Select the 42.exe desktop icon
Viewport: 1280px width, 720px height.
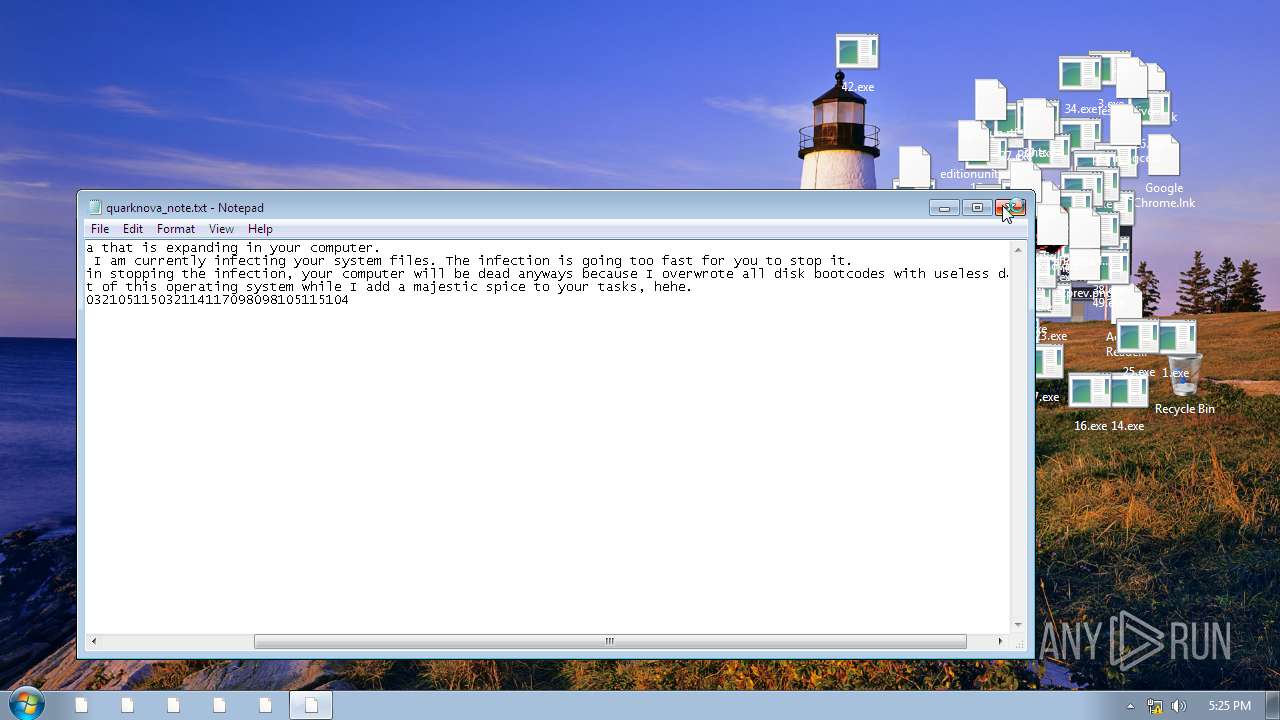pyautogui.click(x=857, y=62)
